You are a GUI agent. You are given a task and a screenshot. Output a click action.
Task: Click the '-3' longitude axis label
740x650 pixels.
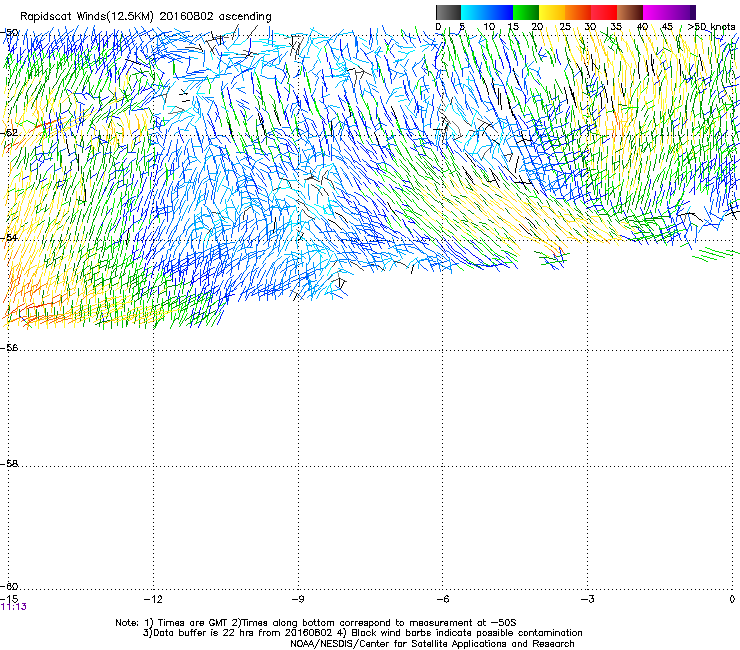click(x=587, y=599)
